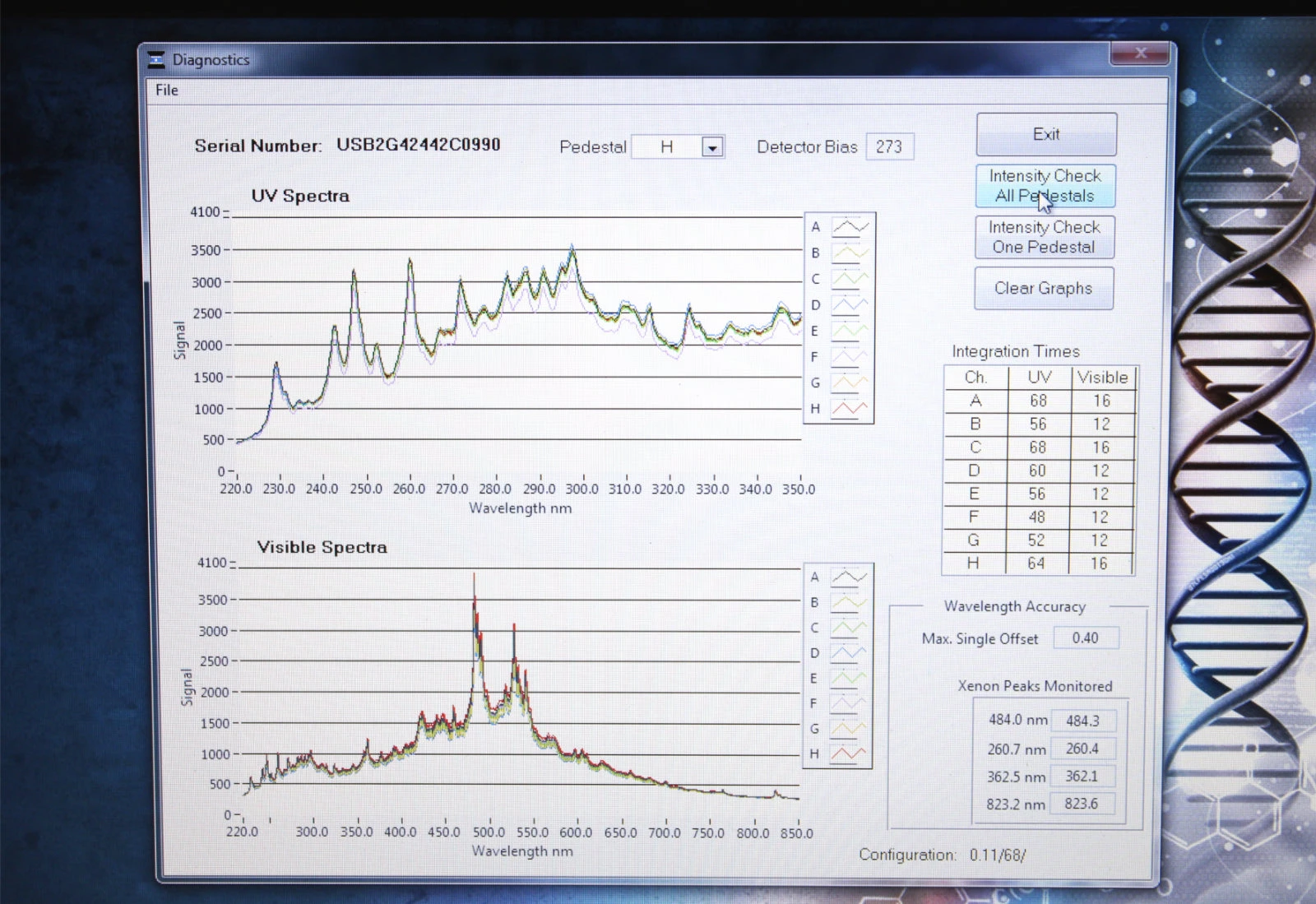Click channel B legend icon in Visible Spectra
1316x904 pixels.
point(849,602)
